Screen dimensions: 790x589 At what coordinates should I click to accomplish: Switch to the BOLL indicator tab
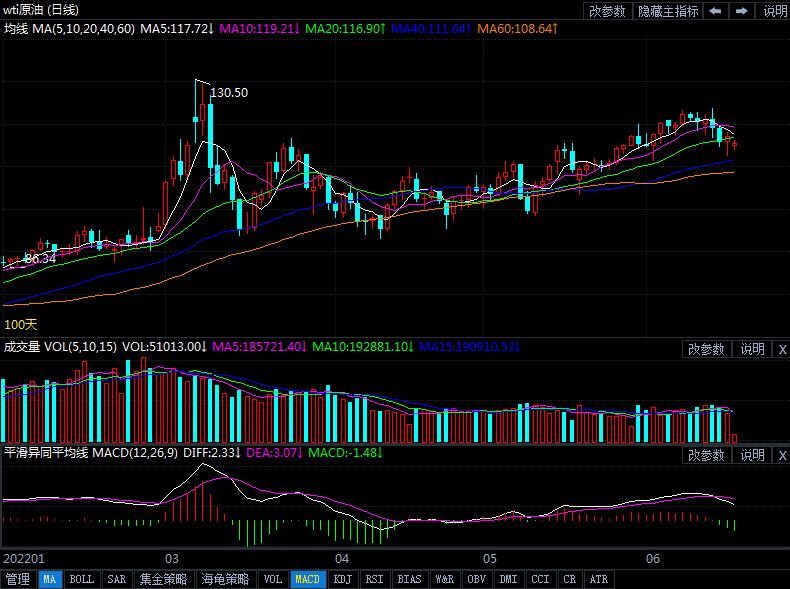[x=82, y=579]
